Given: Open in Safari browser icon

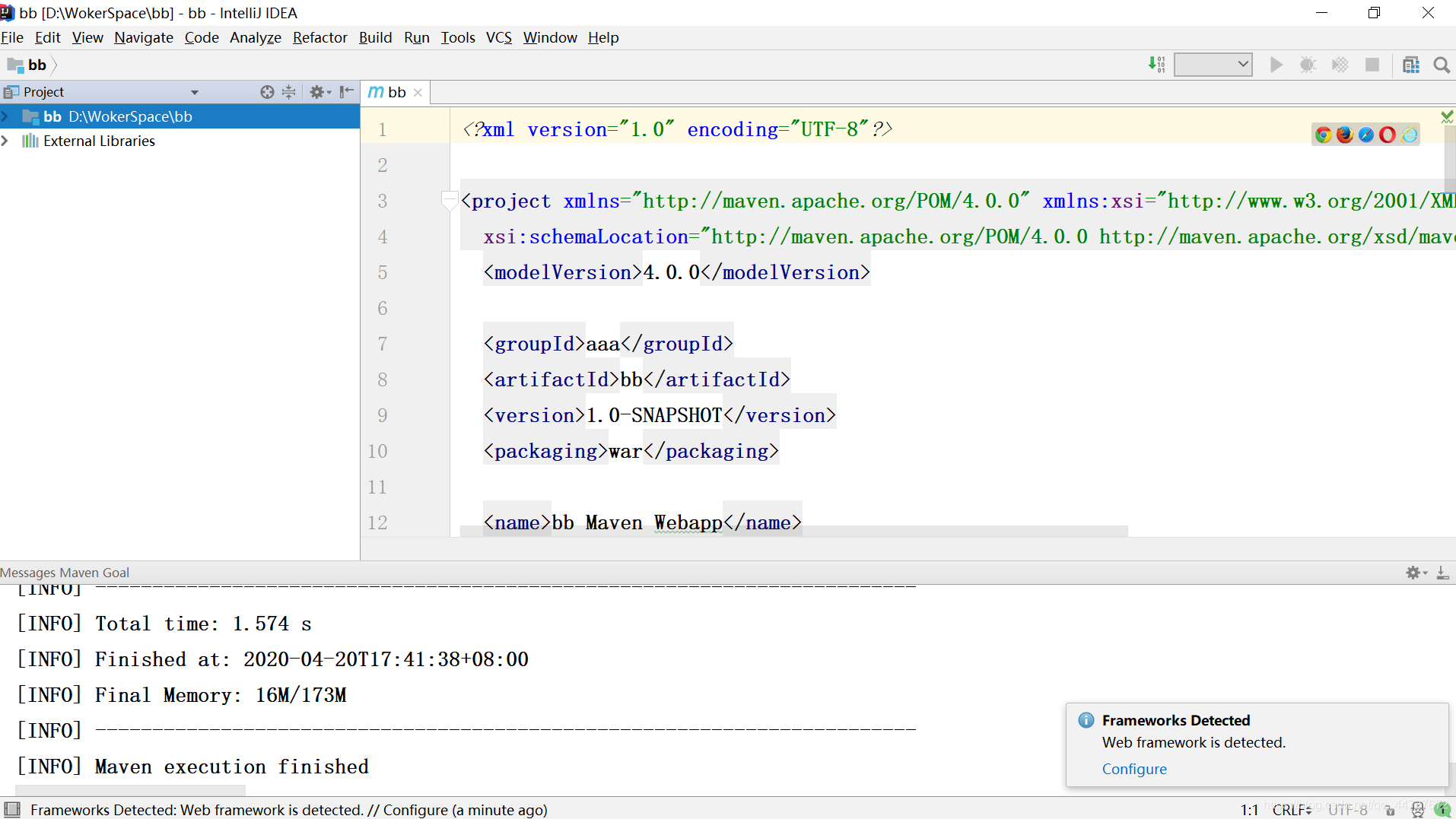Looking at the screenshot, I should coord(1366,135).
